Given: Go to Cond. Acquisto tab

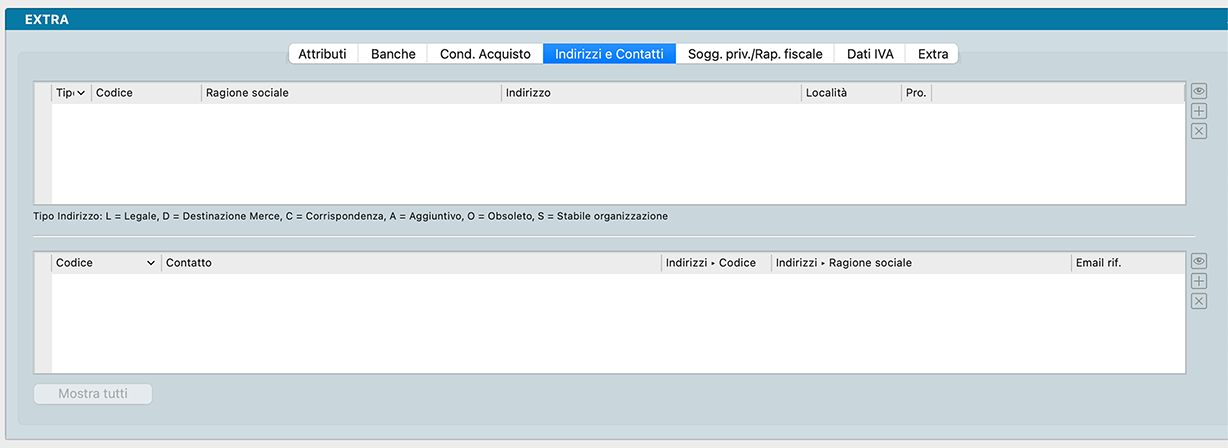Looking at the screenshot, I should (x=485, y=54).
